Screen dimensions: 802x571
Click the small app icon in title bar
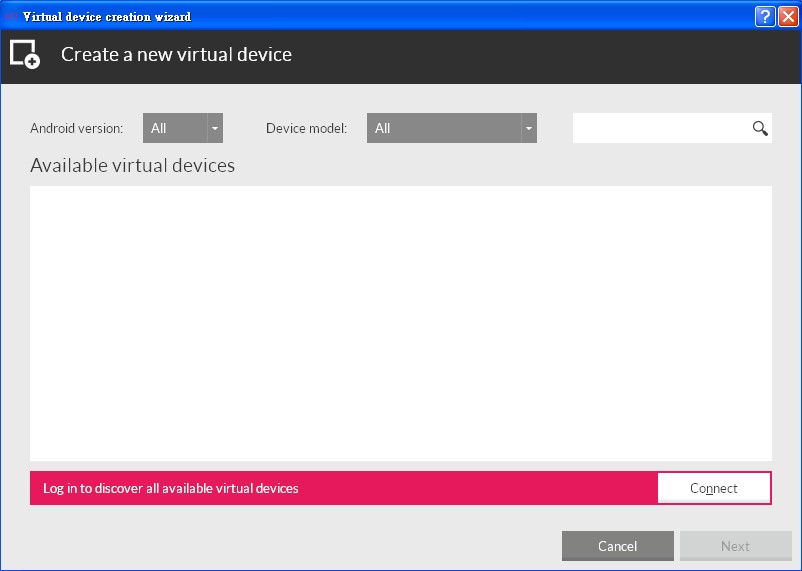coord(10,16)
